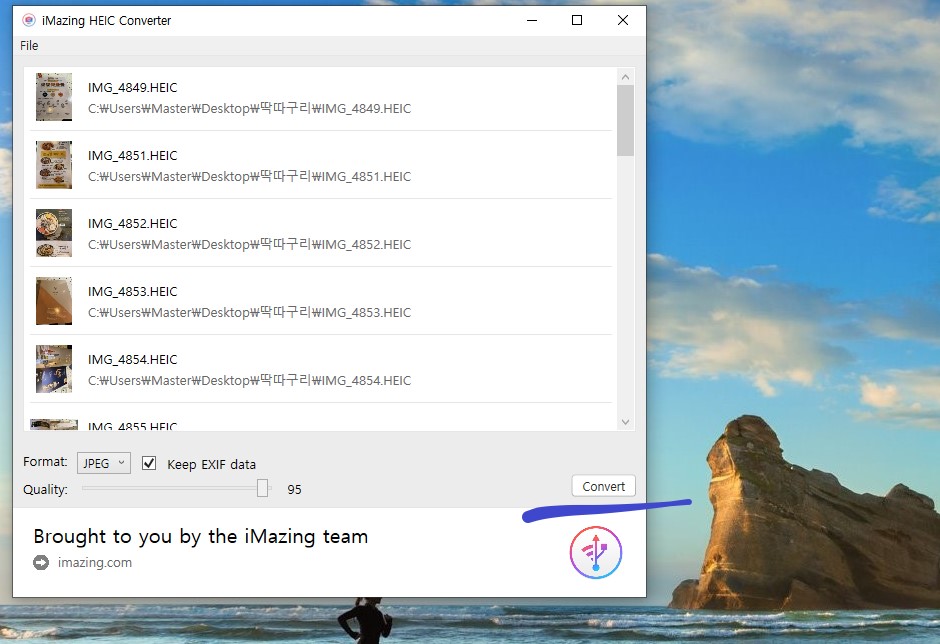Select the IMG_4853.HEIC thumbnail
940x644 pixels.
(54, 301)
